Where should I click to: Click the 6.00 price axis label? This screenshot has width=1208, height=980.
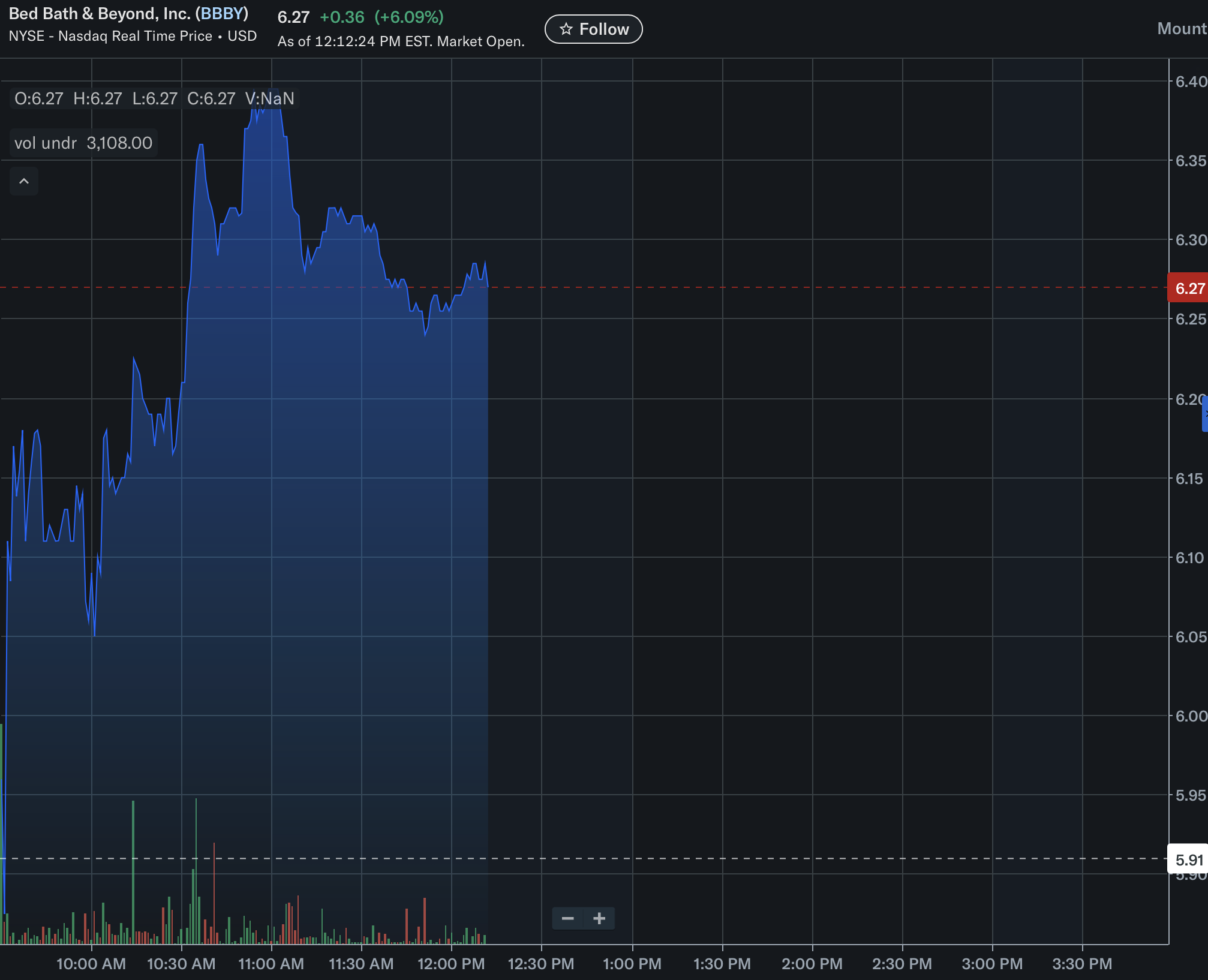click(x=1190, y=716)
